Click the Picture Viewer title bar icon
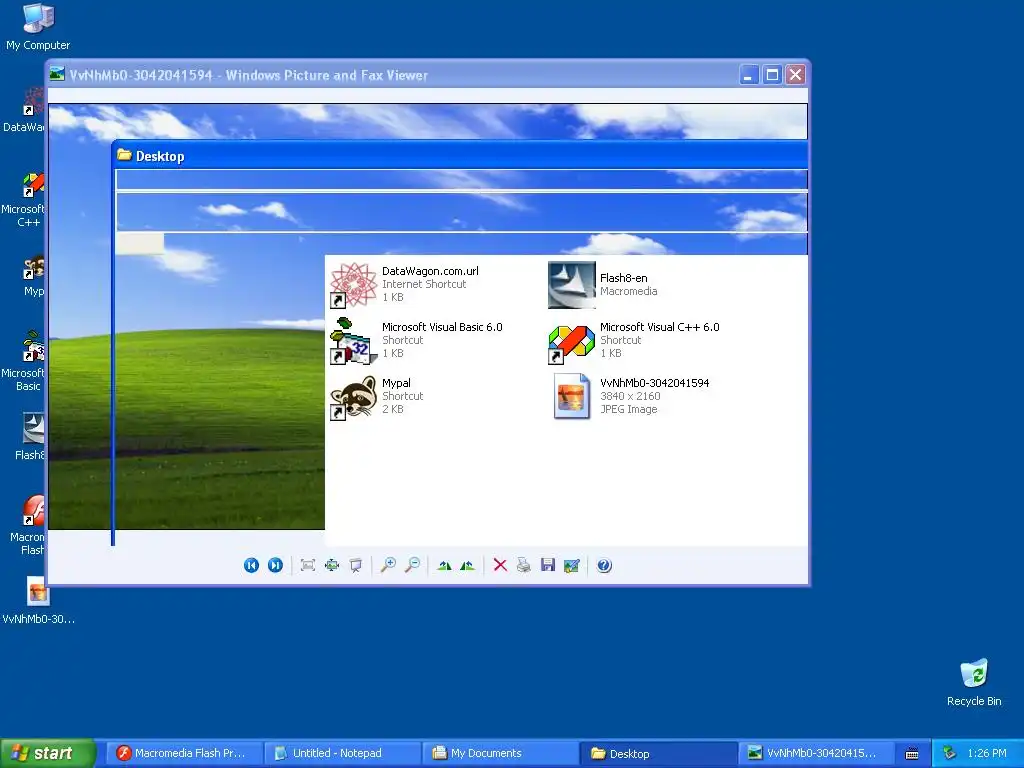The image size is (1024, 768). (x=57, y=74)
